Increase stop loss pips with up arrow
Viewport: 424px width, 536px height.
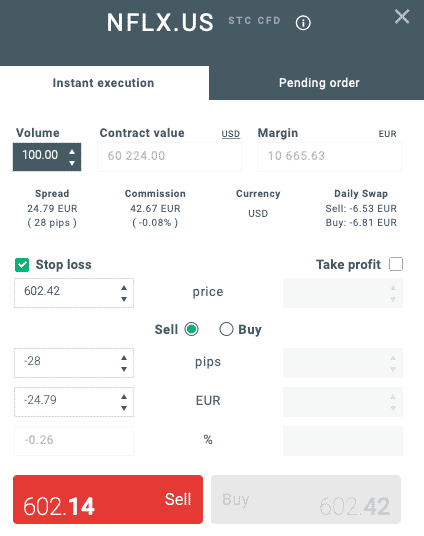pyautogui.click(x=124, y=358)
